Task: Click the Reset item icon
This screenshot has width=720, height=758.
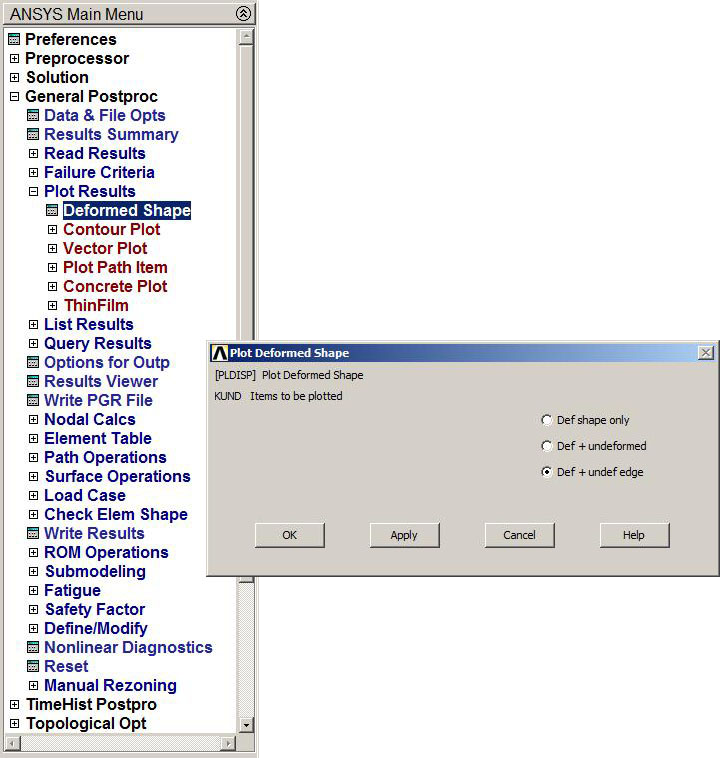Action: pos(33,667)
